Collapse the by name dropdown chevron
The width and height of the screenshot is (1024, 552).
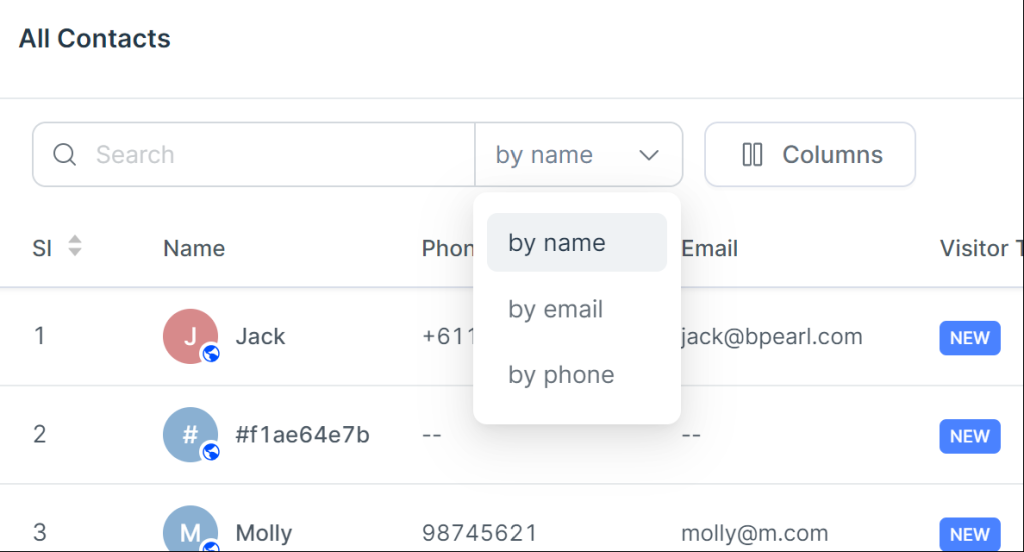point(648,155)
